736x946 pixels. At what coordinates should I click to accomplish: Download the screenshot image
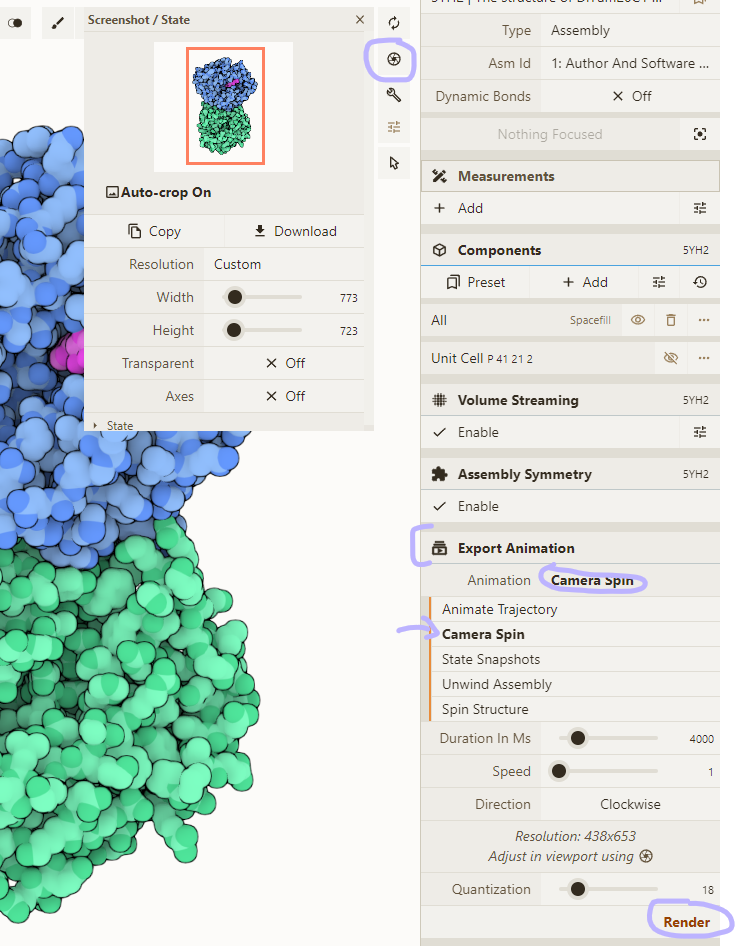tap(294, 231)
